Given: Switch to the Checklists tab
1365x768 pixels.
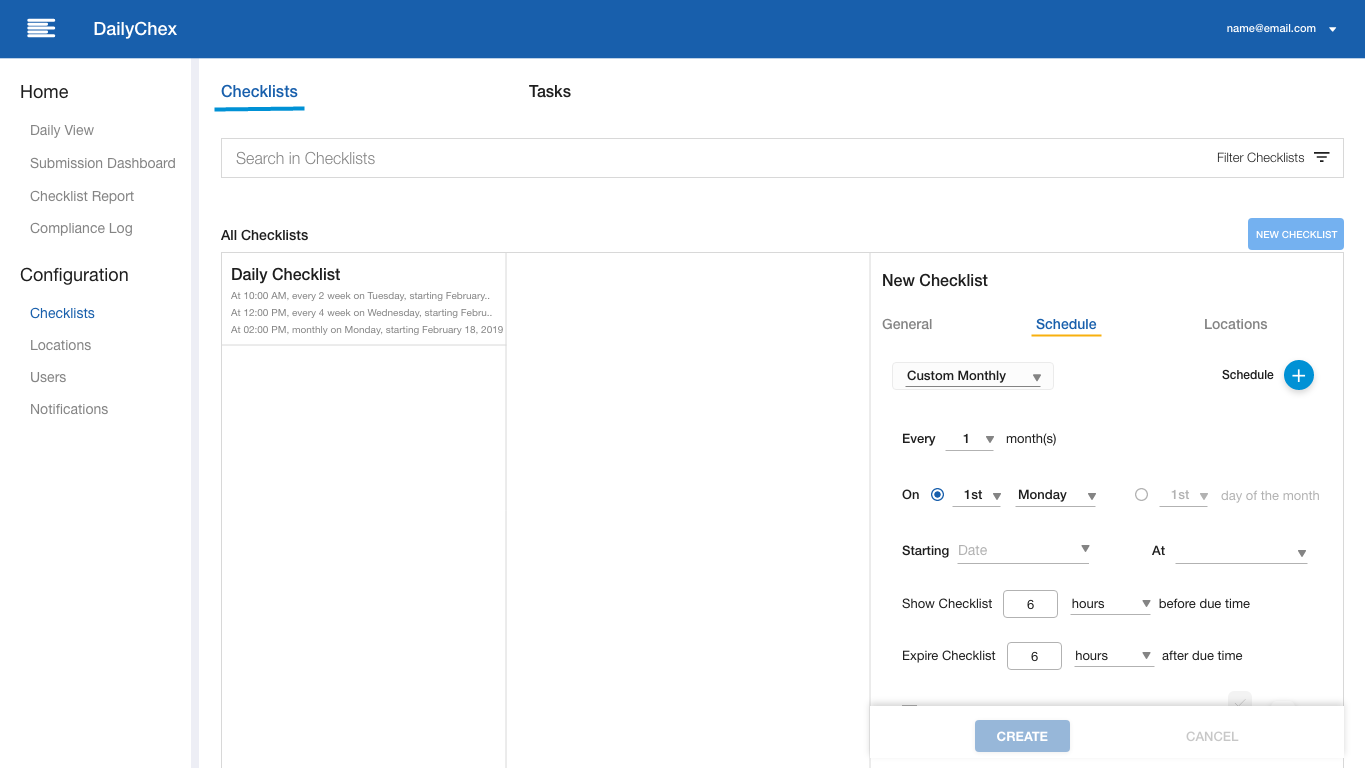Looking at the screenshot, I should [x=259, y=91].
